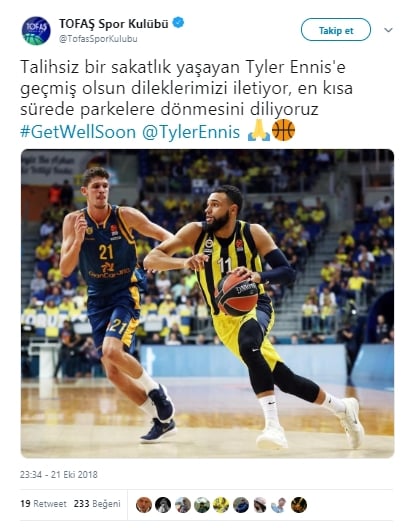Click the Takip et follow button

(x=336, y=30)
